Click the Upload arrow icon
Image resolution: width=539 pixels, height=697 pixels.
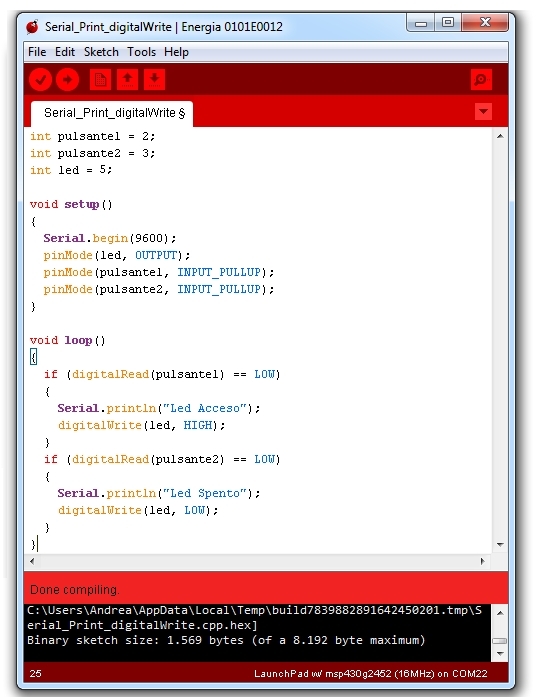click(68, 80)
